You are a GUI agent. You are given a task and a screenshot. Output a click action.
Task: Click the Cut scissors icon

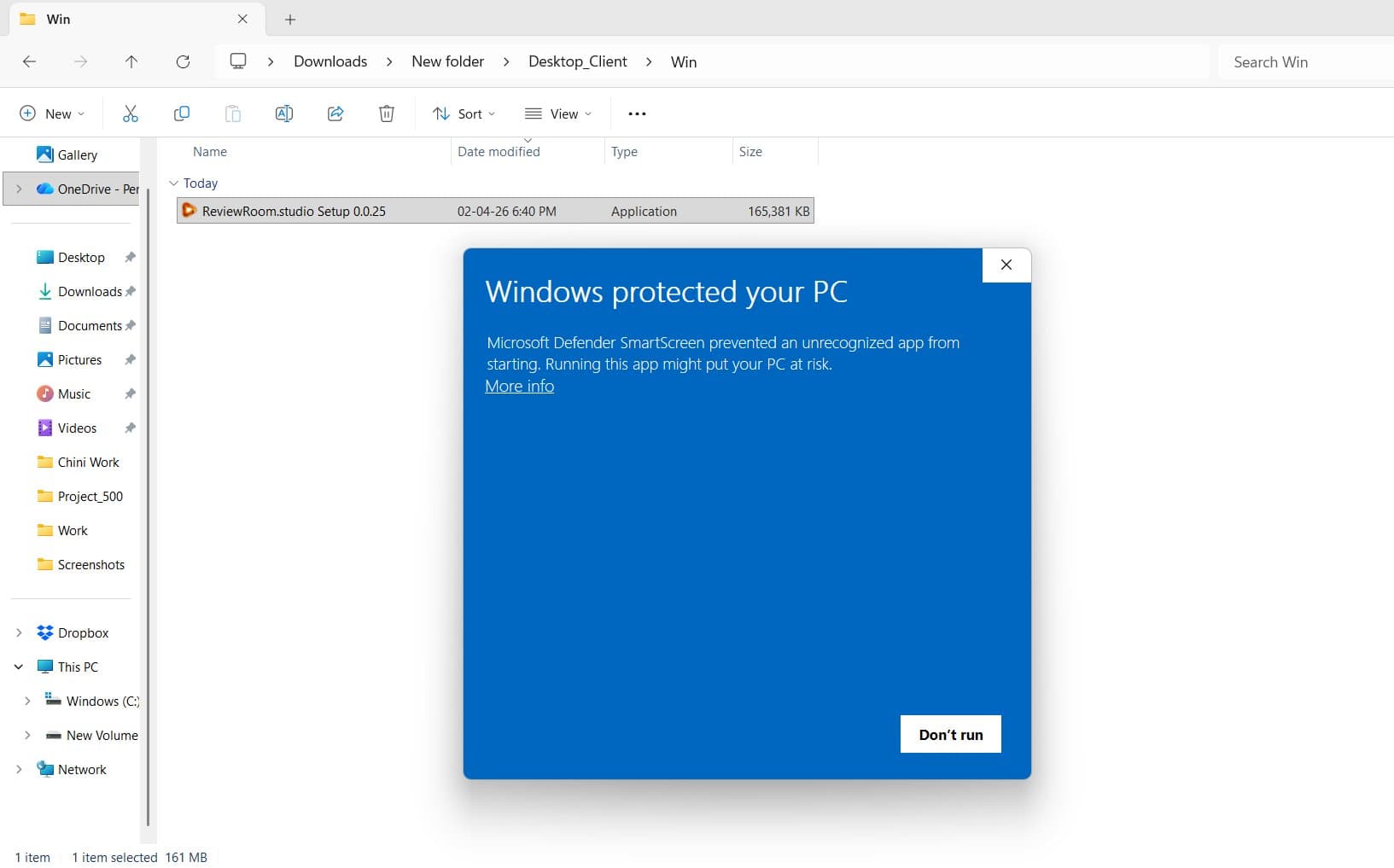(130, 114)
